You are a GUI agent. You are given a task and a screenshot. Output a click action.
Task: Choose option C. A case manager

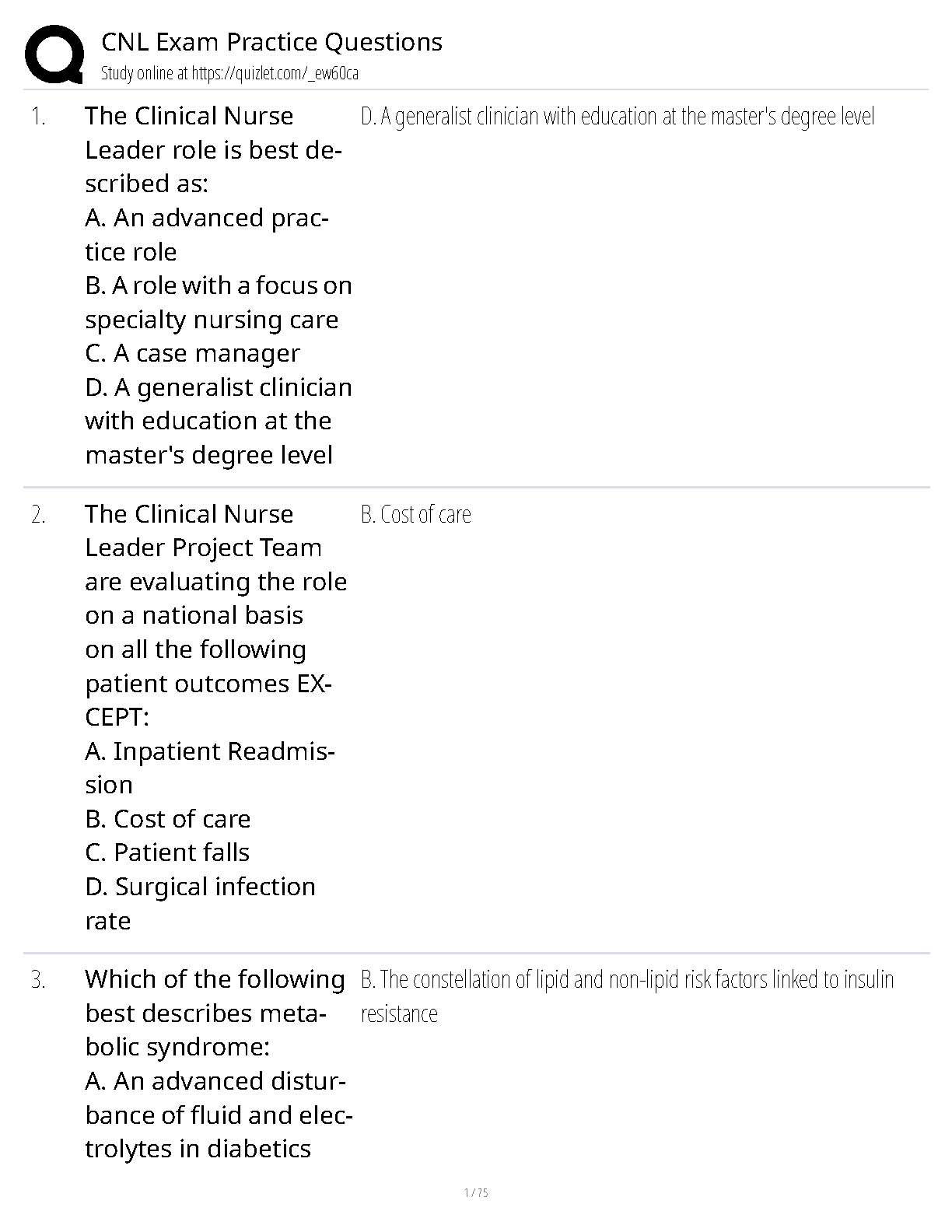click(192, 353)
